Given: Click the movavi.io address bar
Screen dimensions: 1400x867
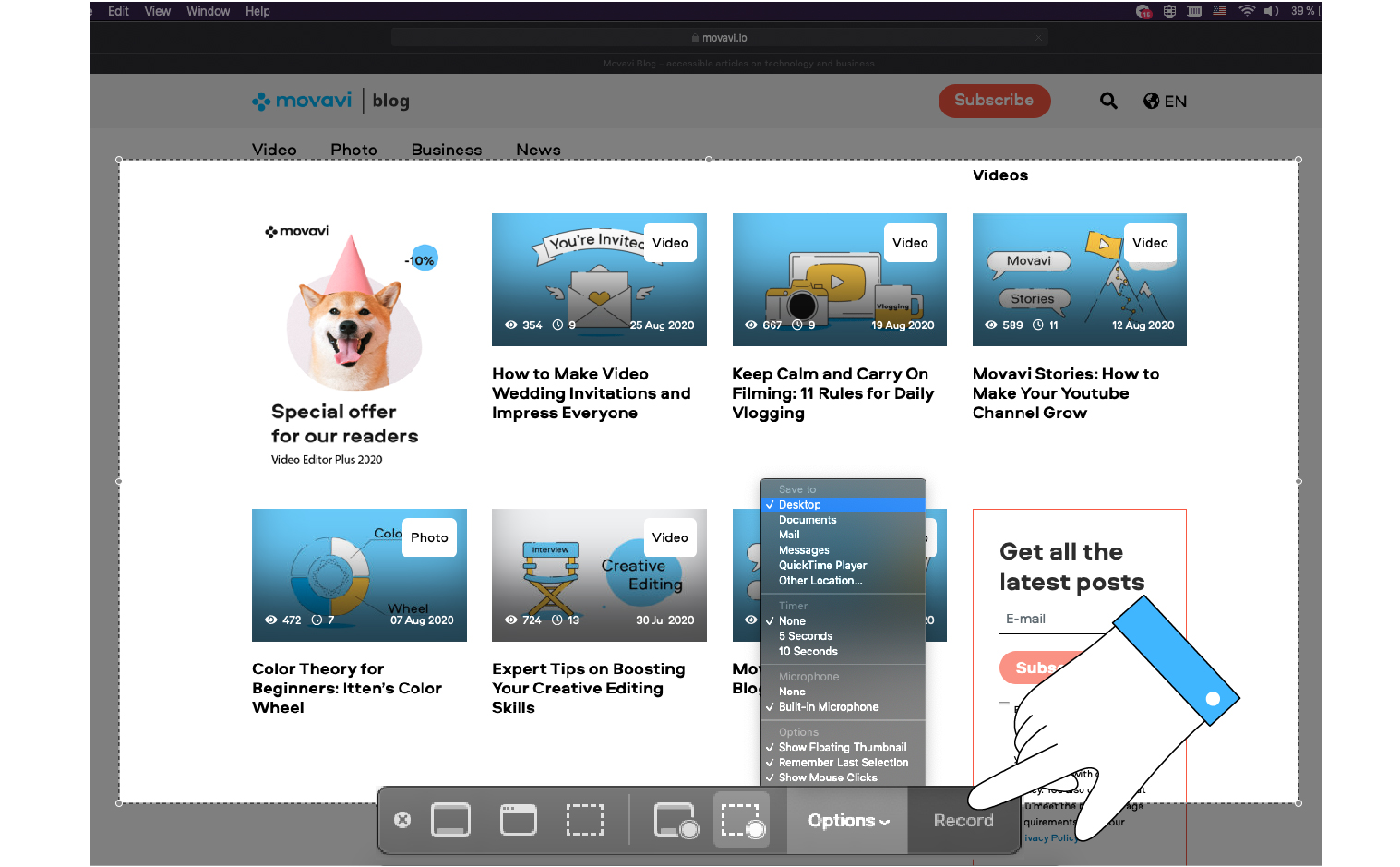Looking at the screenshot, I should (x=720, y=38).
